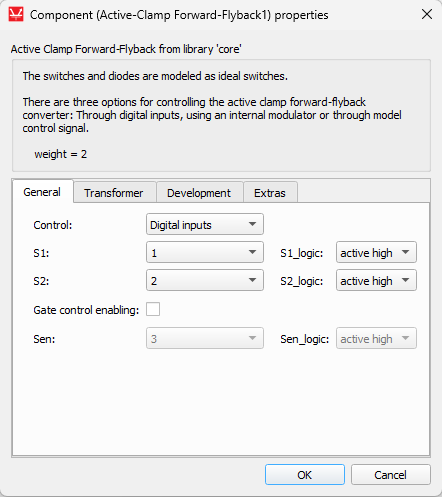Click the component description text box
This screenshot has height=497, width=442.
[221, 115]
